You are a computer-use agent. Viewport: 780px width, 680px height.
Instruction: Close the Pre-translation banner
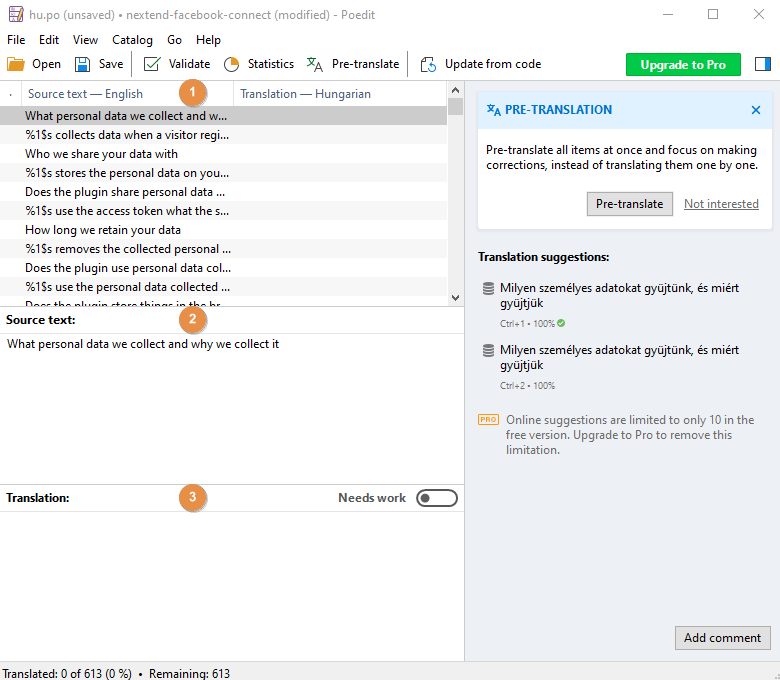tap(756, 110)
